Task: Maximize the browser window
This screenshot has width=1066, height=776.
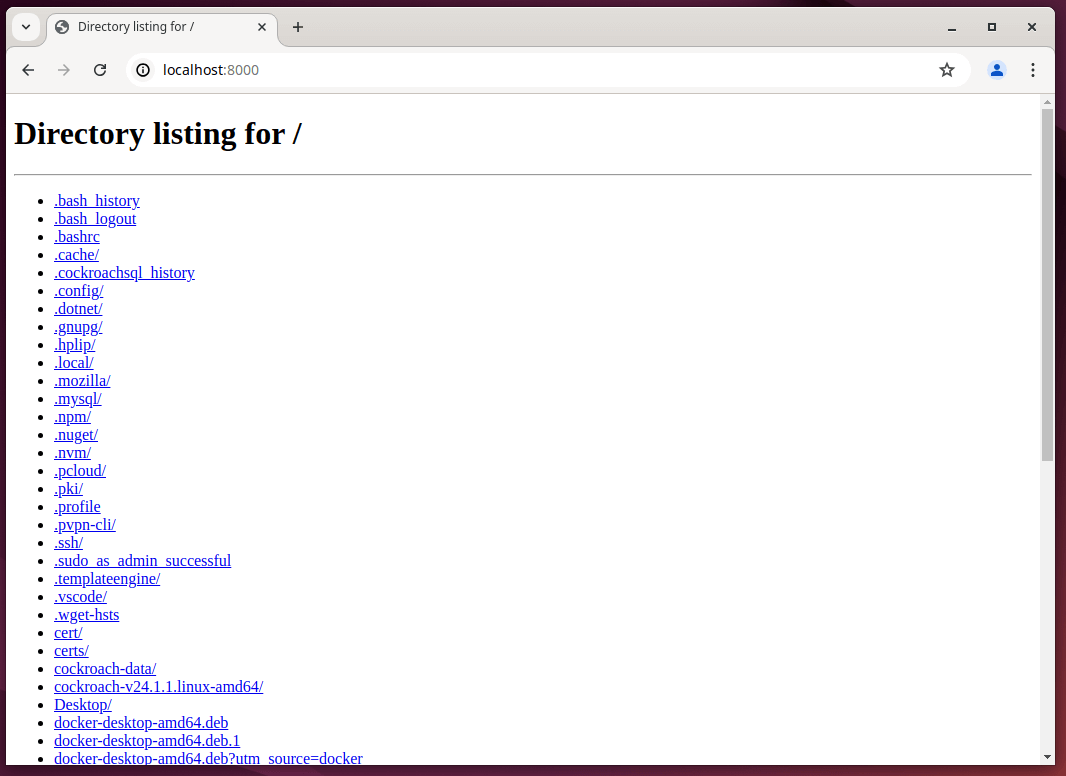Action: (x=992, y=27)
